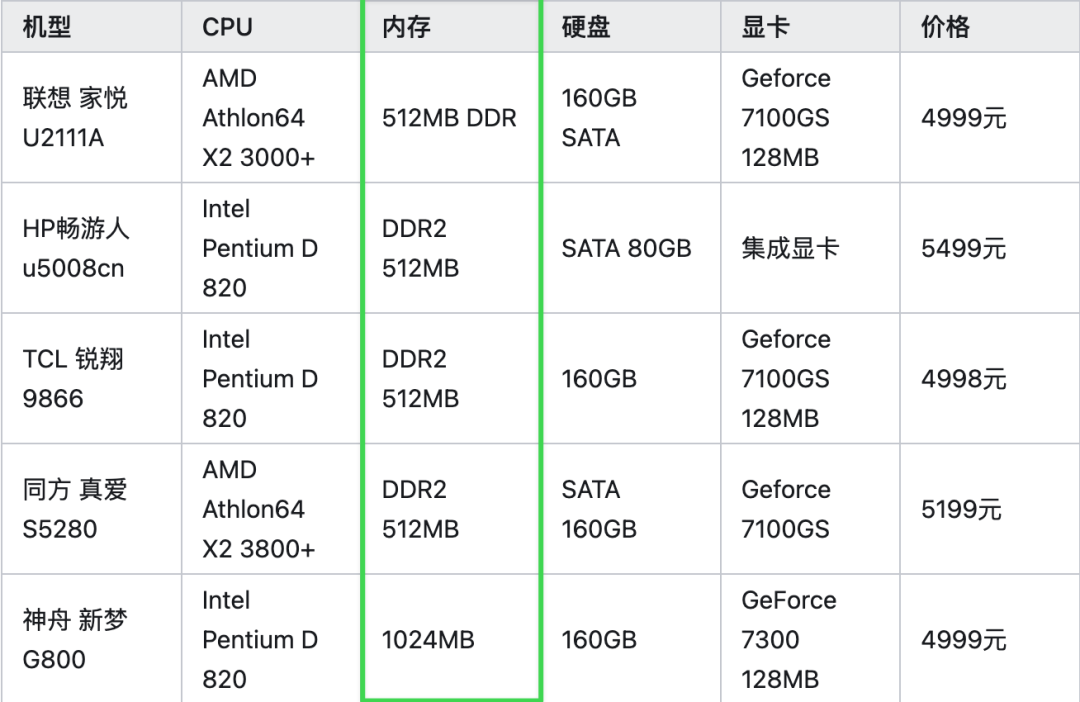Select the SATA 80GB hard disk cell
1080x702 pixels.
626,248
